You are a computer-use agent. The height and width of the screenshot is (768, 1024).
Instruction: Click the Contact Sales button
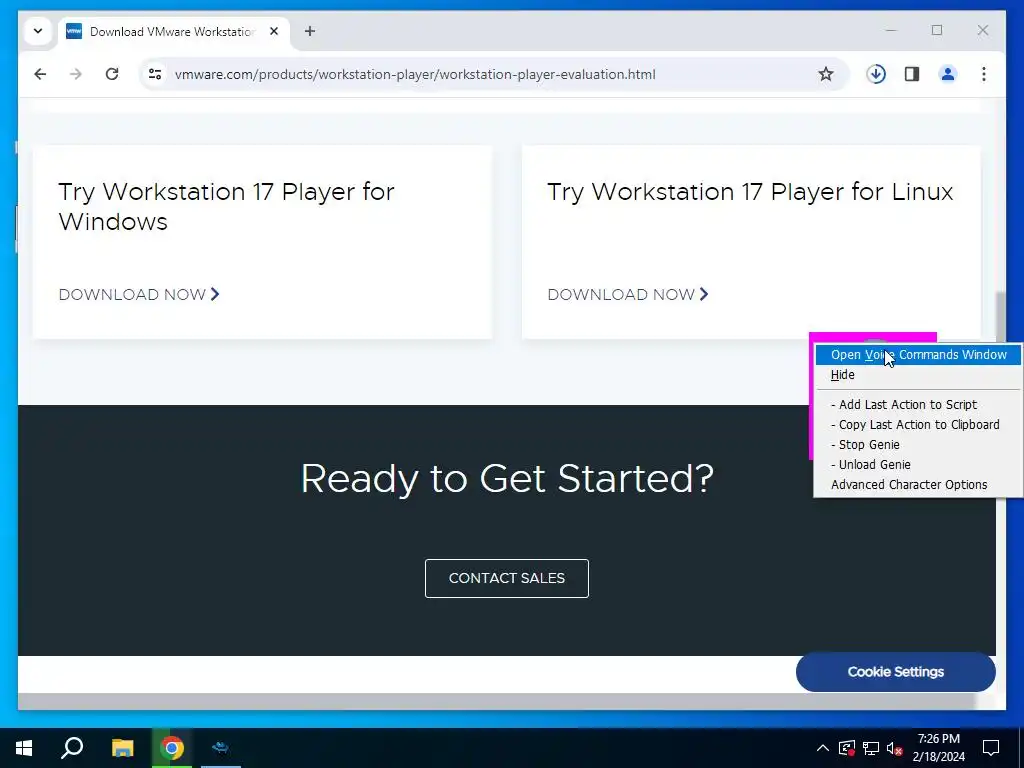pos(507,578)
